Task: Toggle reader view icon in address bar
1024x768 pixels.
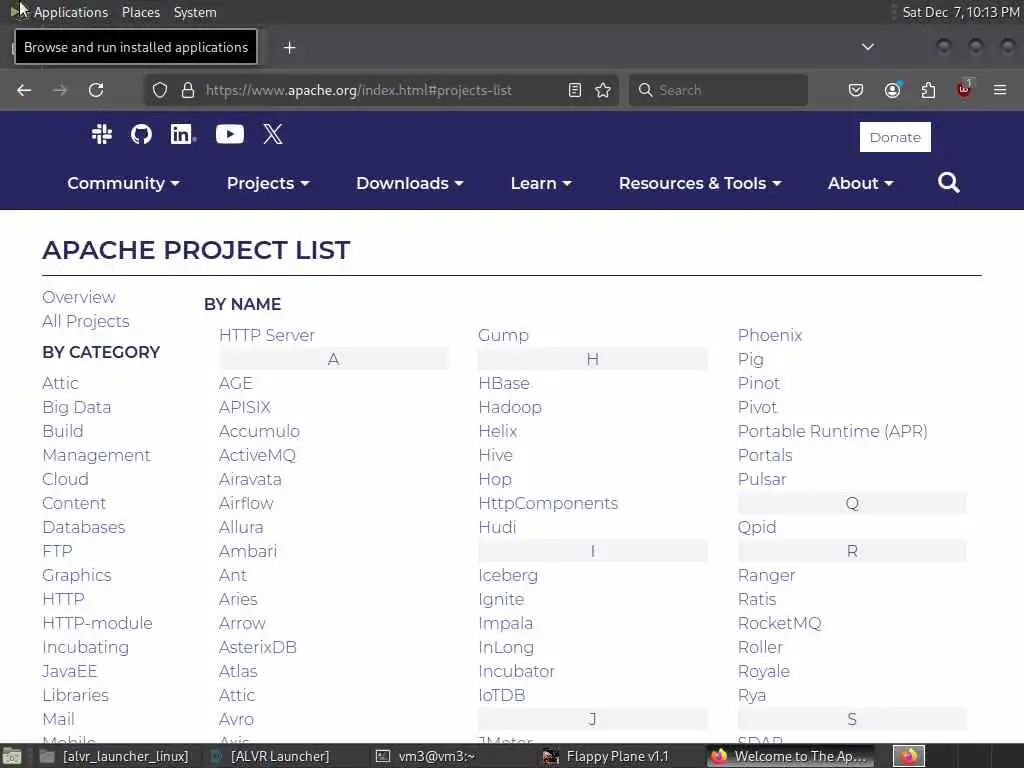Action: click(x=575, y=90)
